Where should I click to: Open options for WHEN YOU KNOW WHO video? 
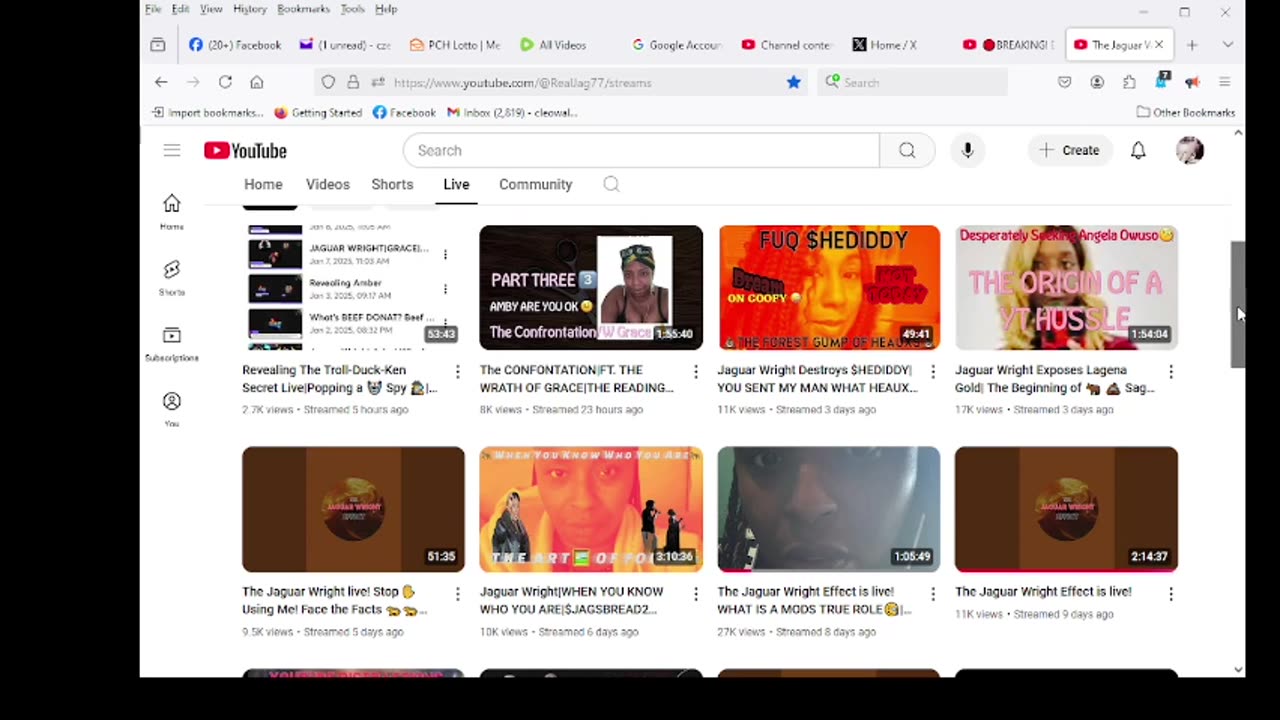(696, 593)
